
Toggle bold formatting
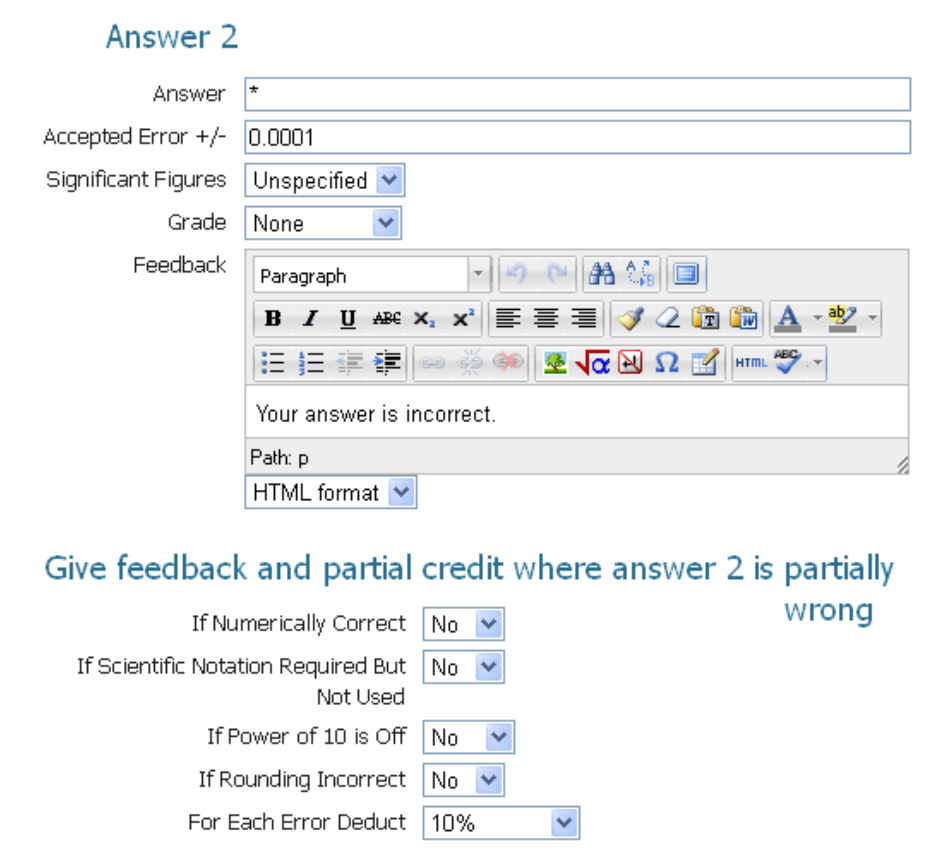273,317
